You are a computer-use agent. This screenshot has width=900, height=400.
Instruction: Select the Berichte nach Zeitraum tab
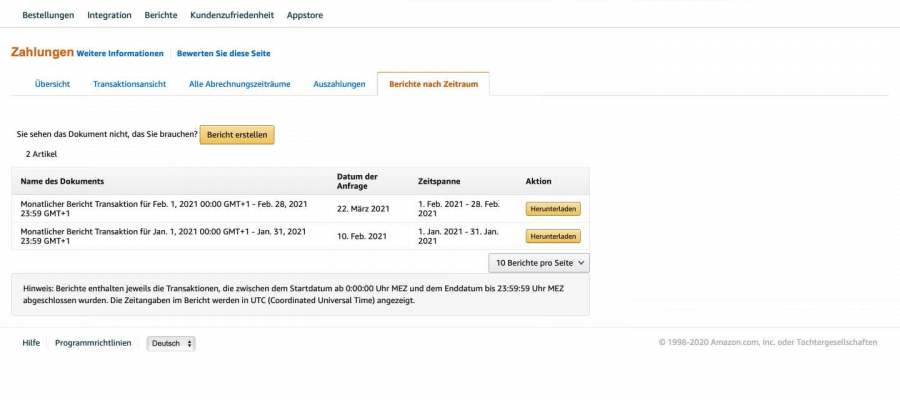433,84
